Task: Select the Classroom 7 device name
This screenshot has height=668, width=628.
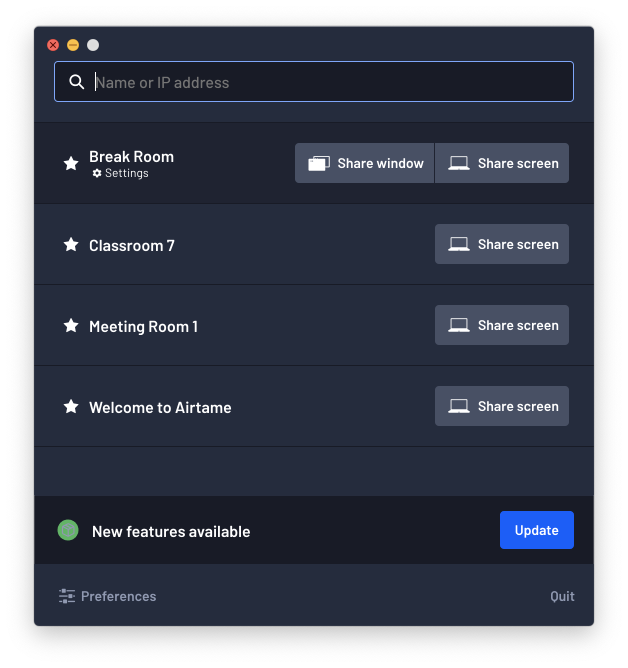Action: (132, 245)
